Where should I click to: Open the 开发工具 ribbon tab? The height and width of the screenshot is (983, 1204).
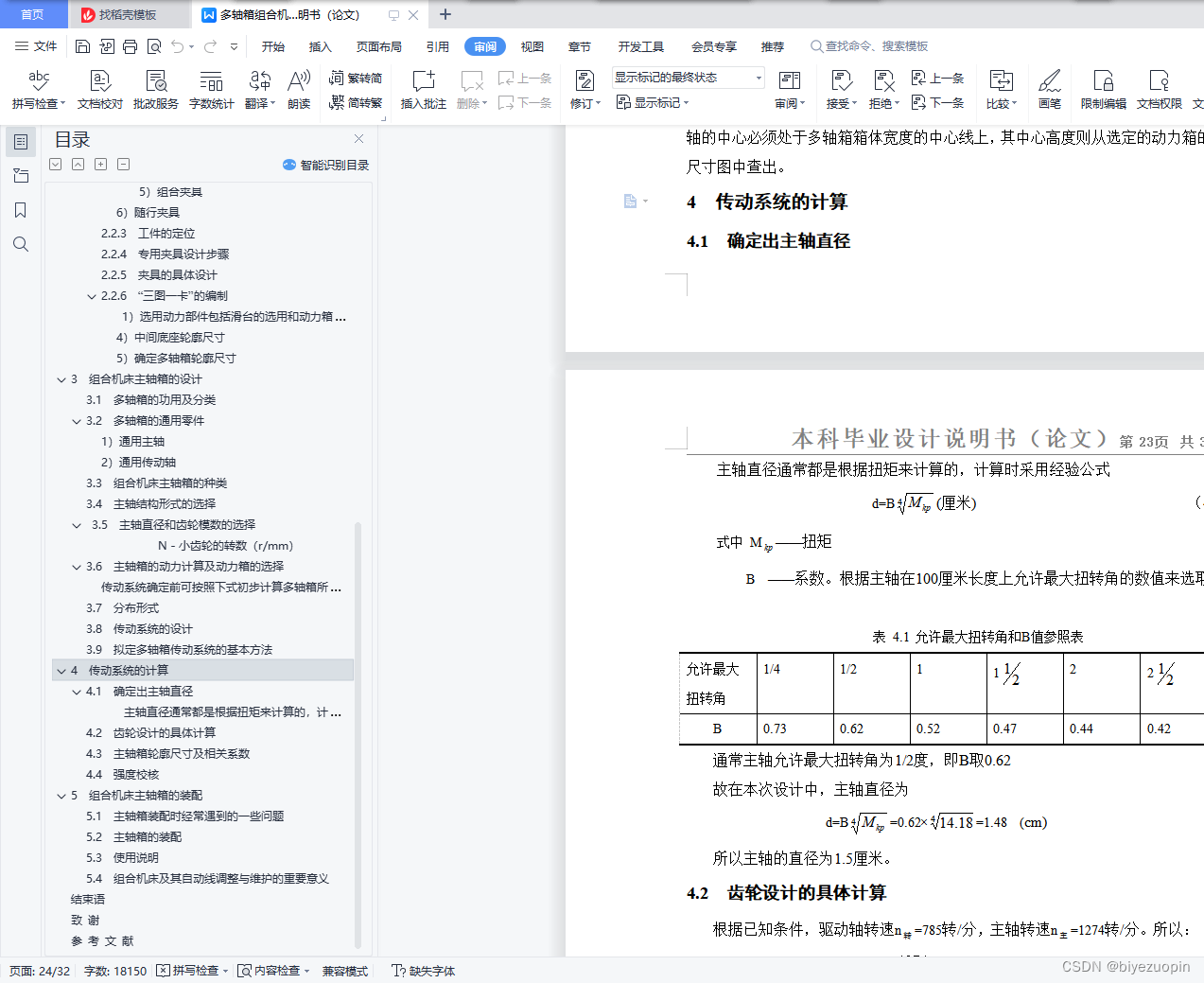point(641,46)
